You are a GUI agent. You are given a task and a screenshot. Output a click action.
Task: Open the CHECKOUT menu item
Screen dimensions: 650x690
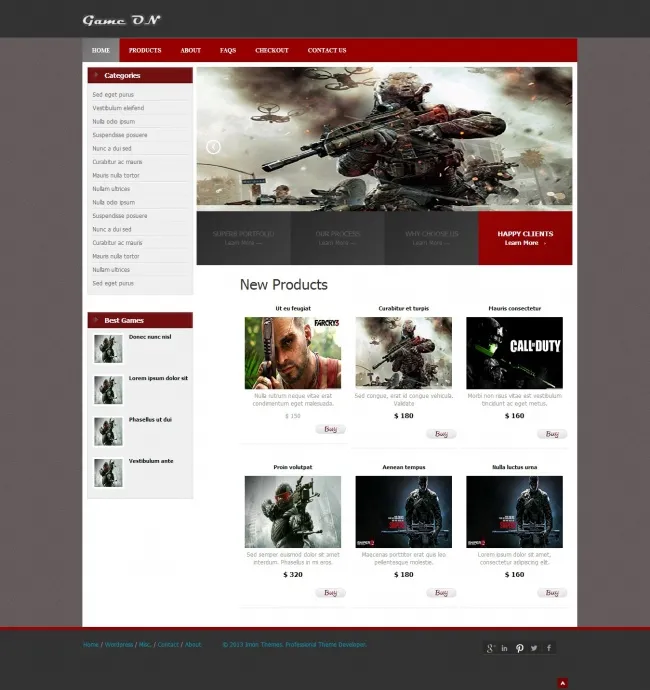272,50
